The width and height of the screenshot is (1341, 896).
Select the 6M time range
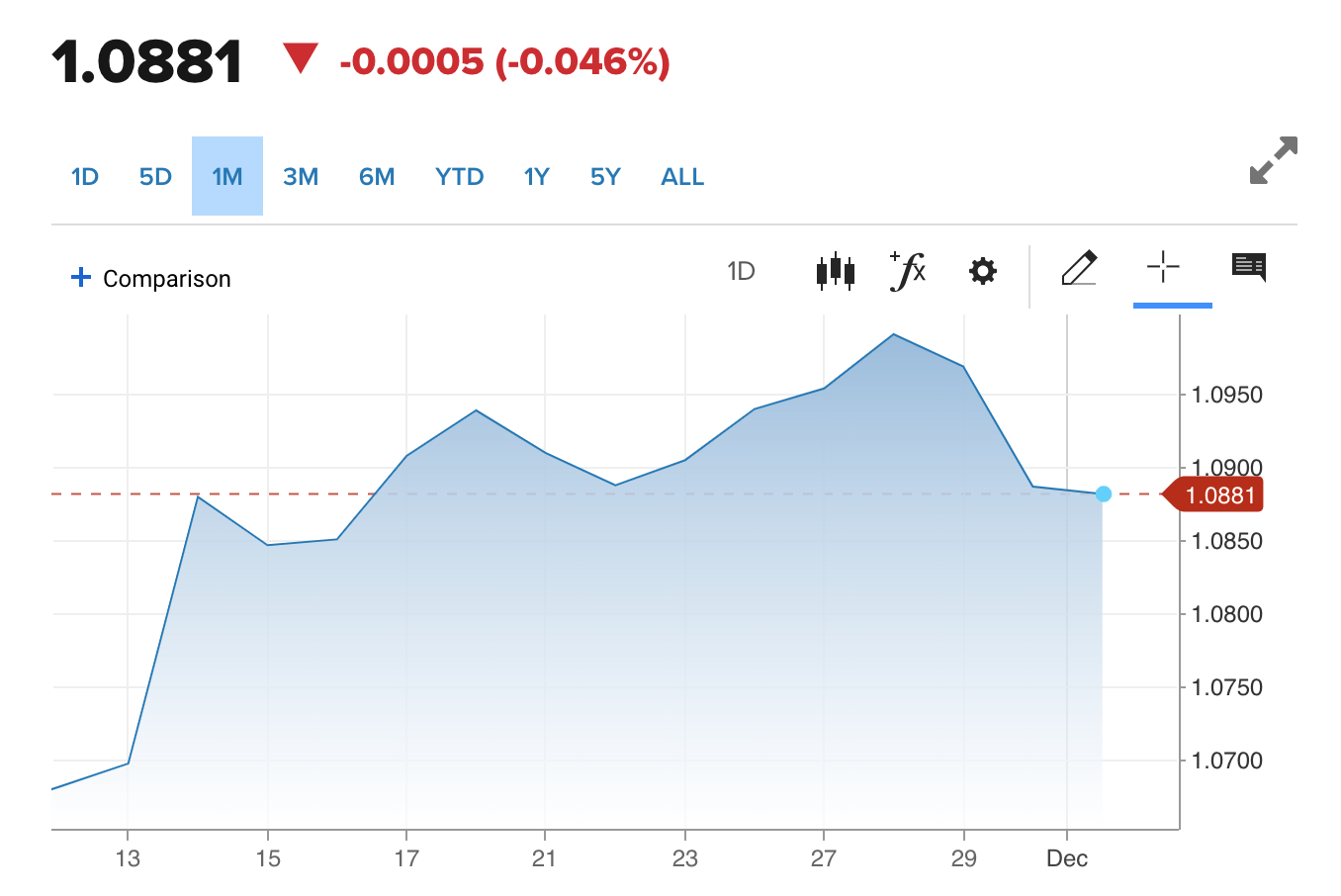[377, 177]
